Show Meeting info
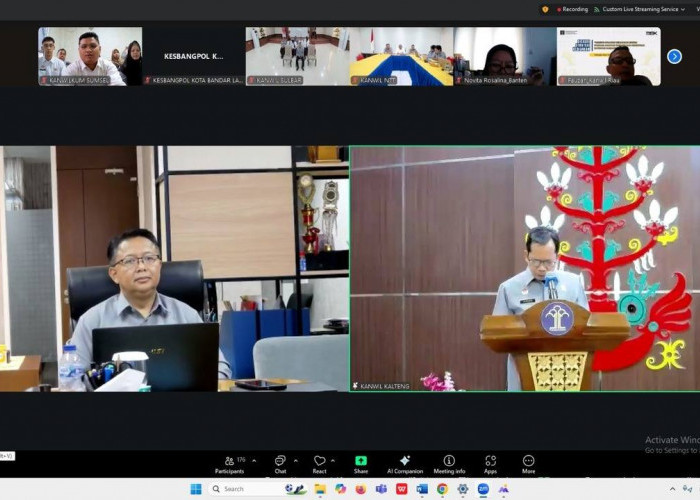 [449, 465]
